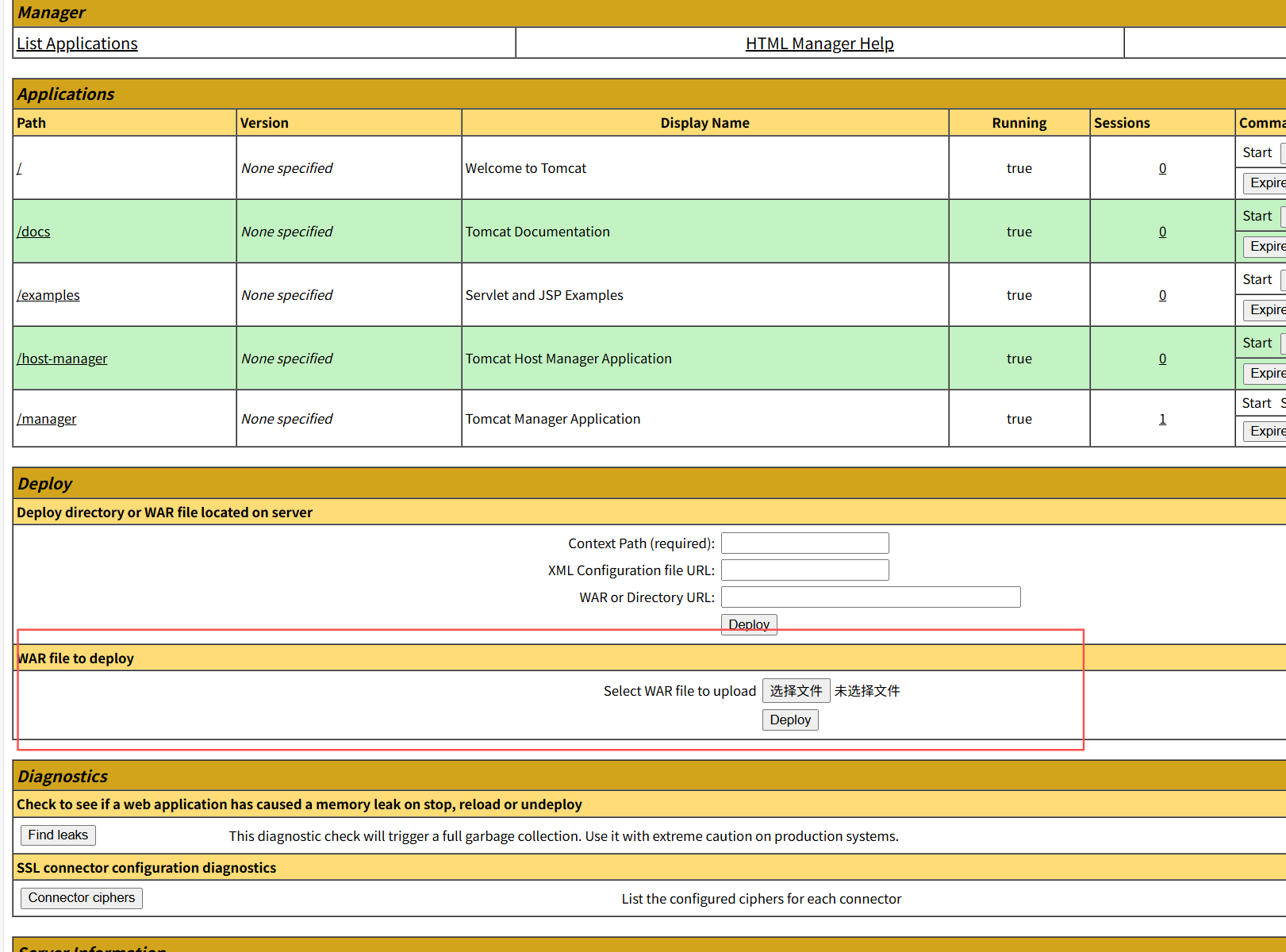Click the "SSL connector configuration diagnostics" heading

pos(147,868)
